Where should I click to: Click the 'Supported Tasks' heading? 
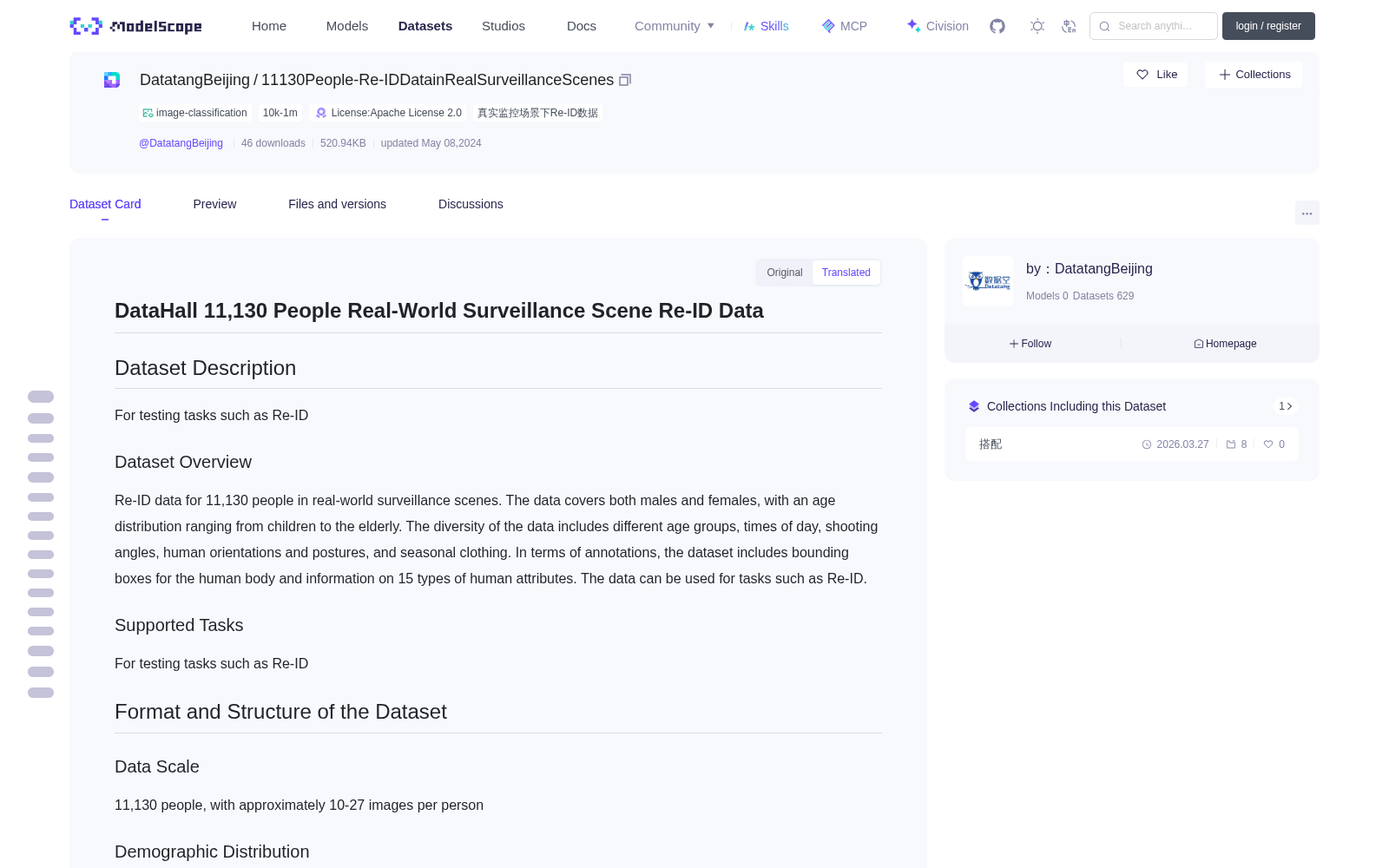point(179,625)
